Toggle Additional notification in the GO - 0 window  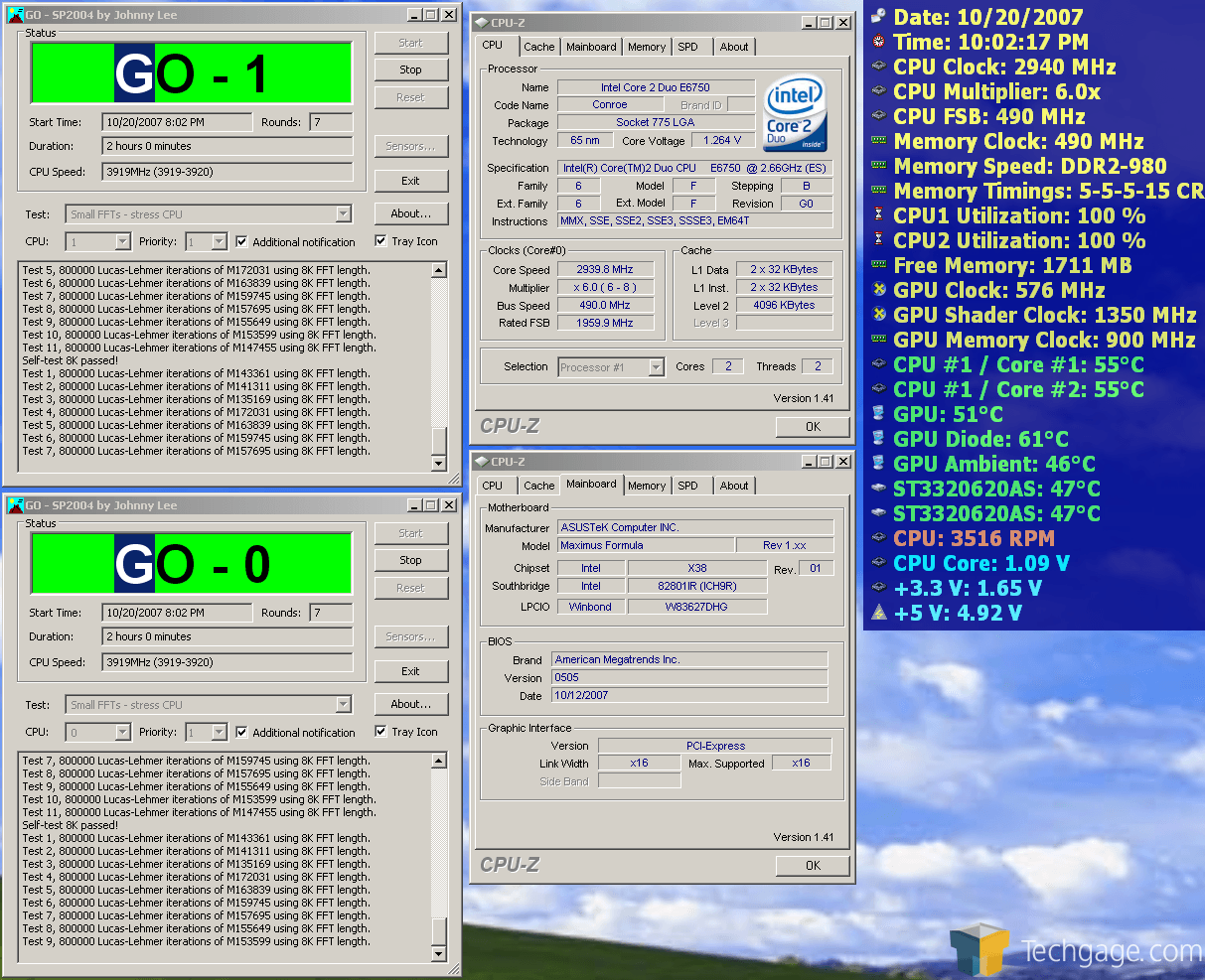(241, 732)
